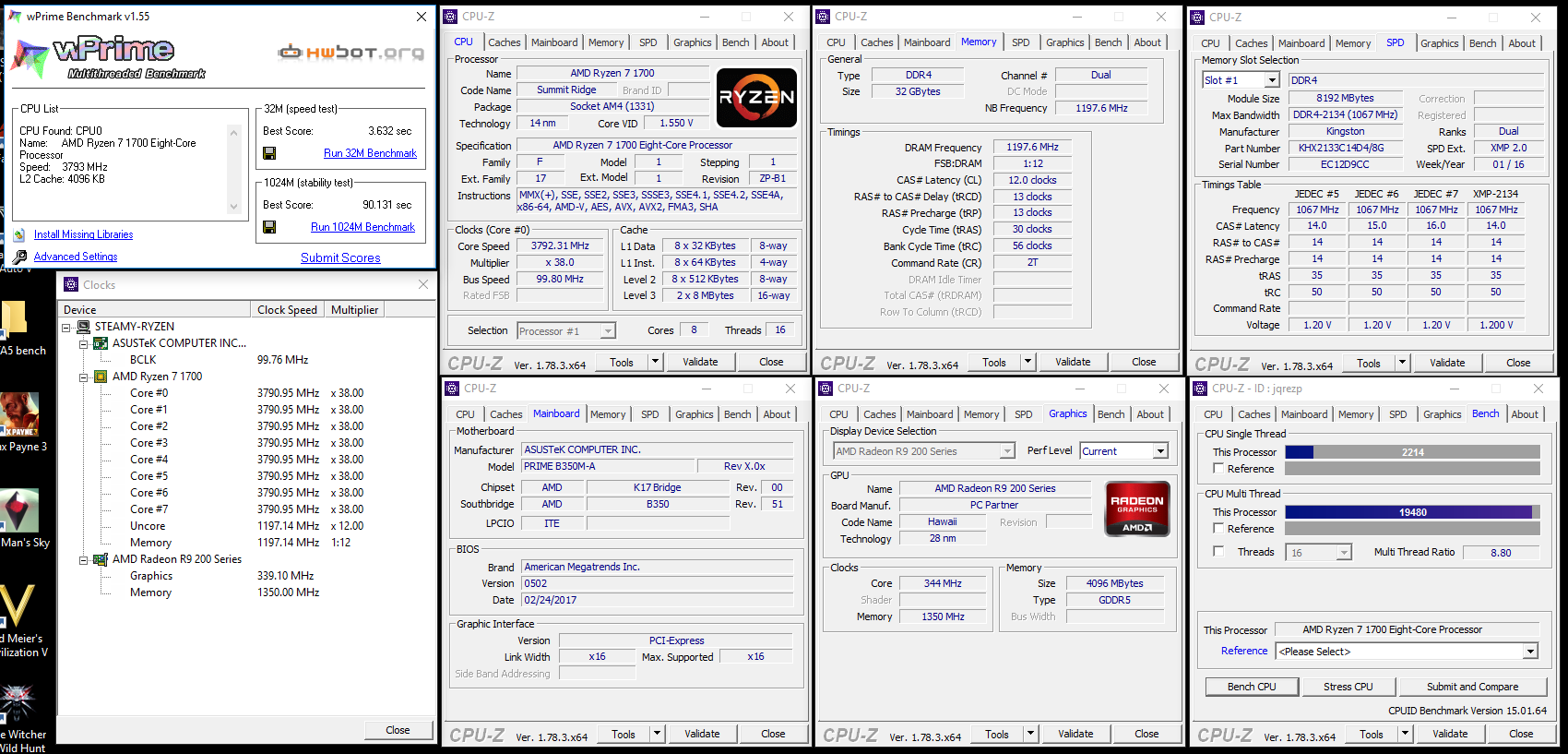Click the HWBOT.org logo in wPrime
This screenshot has height=754, width=1568.
click(x=351, y=52)
